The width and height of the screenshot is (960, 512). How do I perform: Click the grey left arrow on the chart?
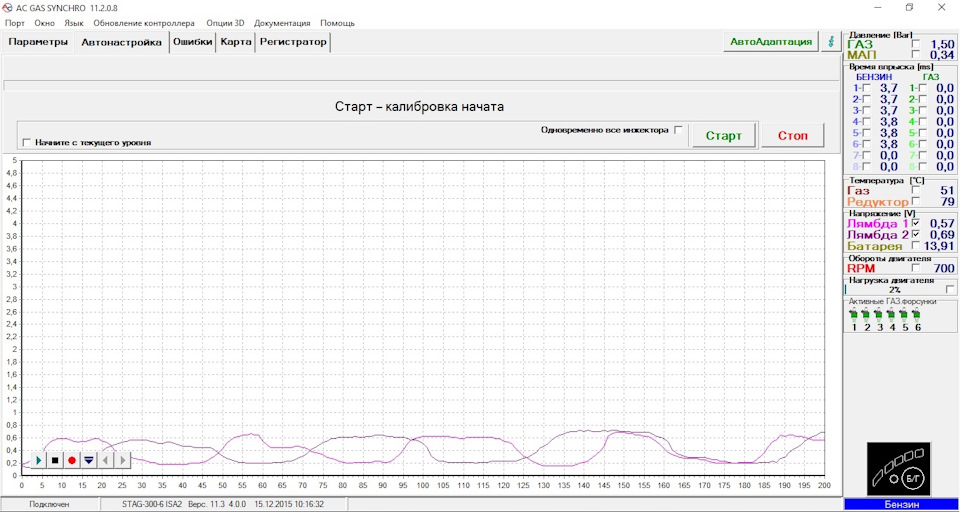(105, 459)
